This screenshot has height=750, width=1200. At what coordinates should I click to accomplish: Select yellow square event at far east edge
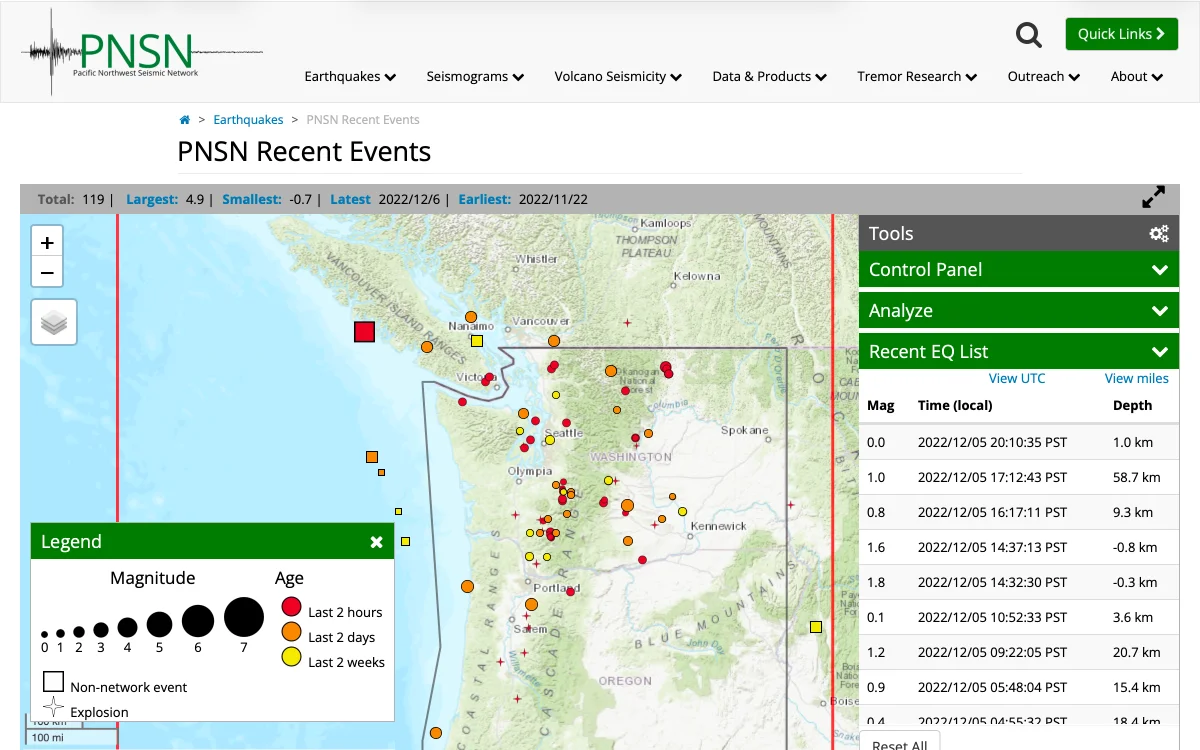point(816,627)
